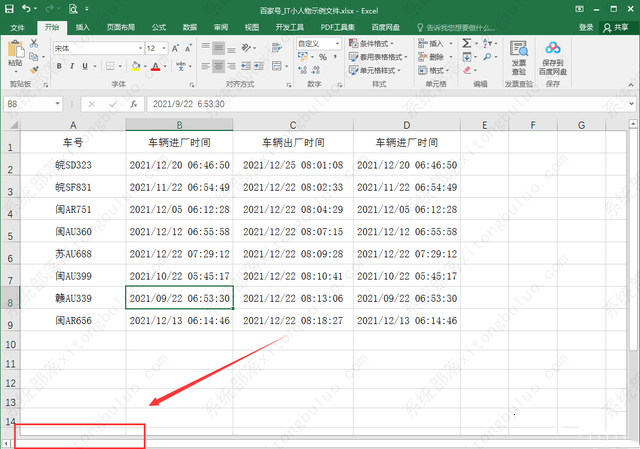
Task: Open the 文件 menu tab
Action: (x=17, y=27)
